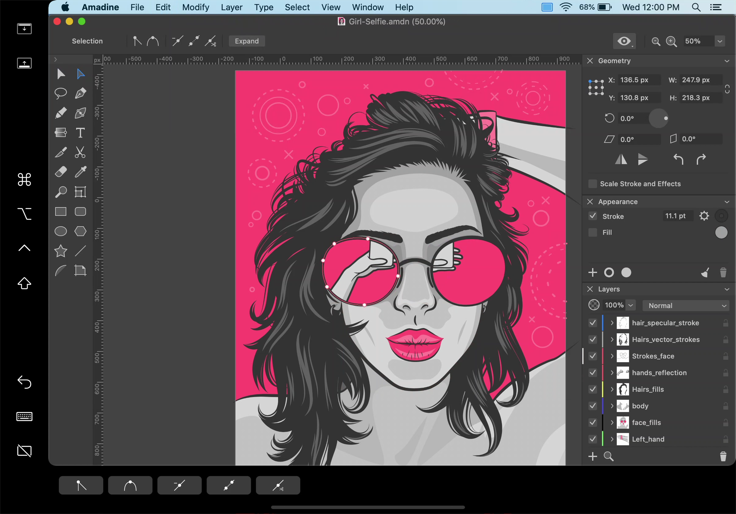This screenshot has height=514, width=736.
Task: Open the Normal blend mode dropdown
Action: point(686,306)
